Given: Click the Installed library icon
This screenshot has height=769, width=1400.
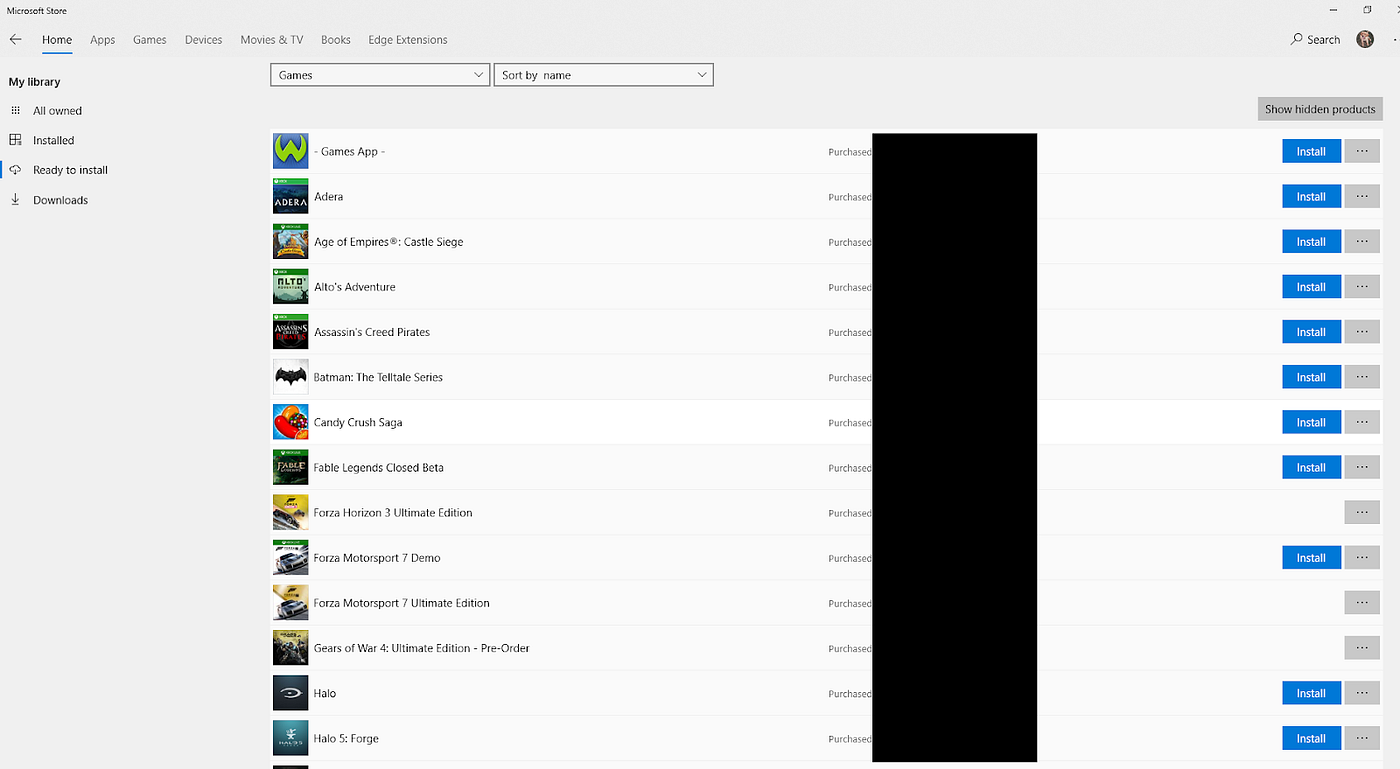Looking at the screenshot, I should 15,140.
